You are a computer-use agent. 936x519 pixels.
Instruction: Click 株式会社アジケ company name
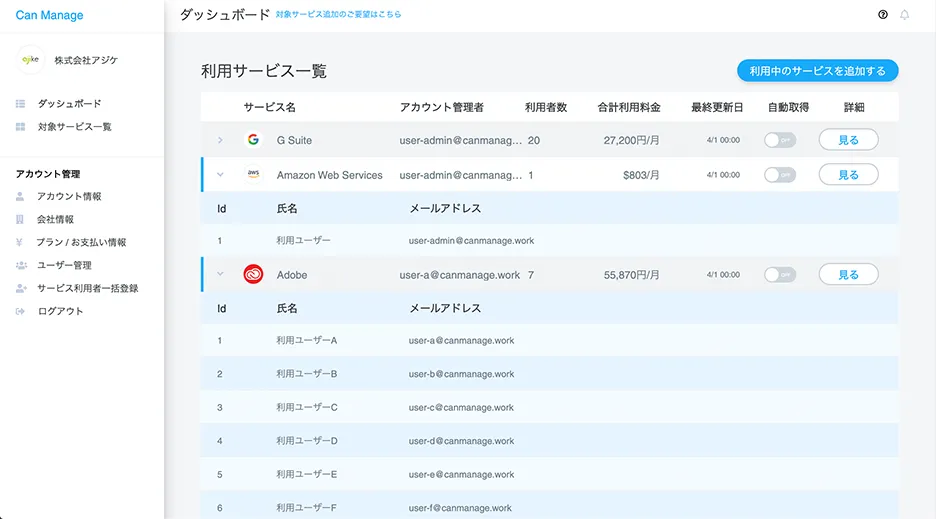pos(87,60)
